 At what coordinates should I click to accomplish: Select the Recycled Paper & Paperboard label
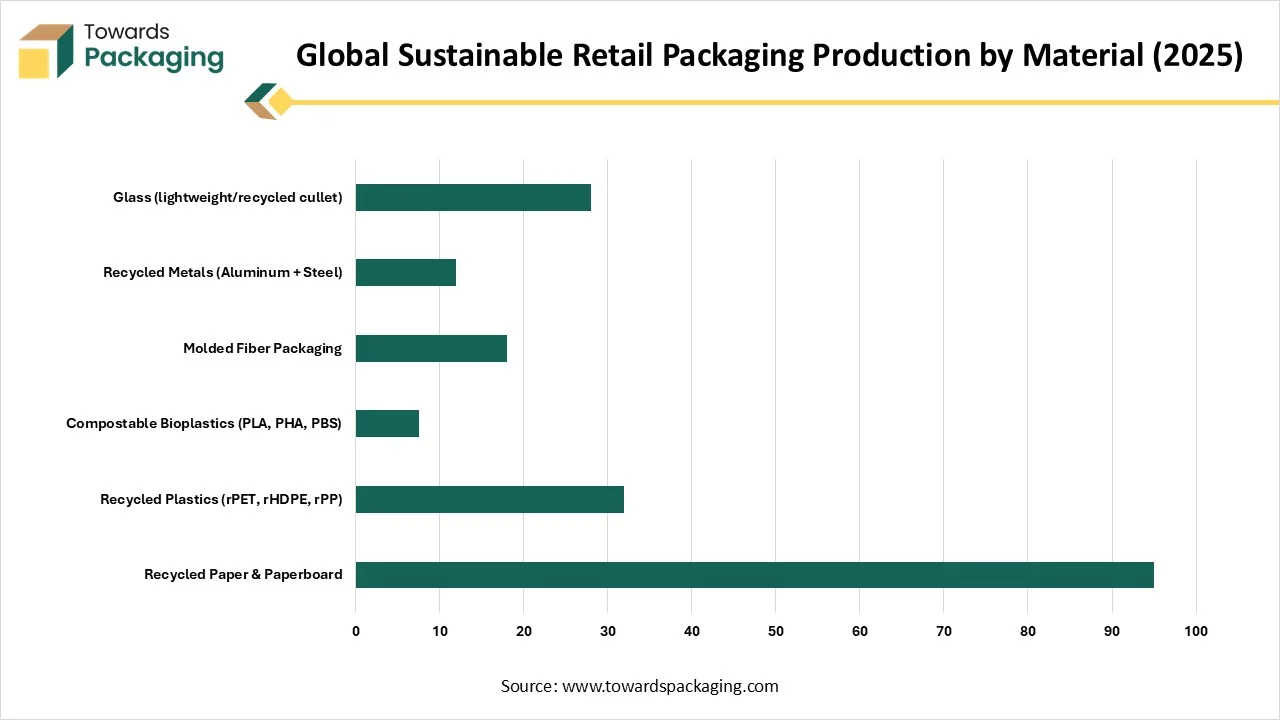click(243, 574)
